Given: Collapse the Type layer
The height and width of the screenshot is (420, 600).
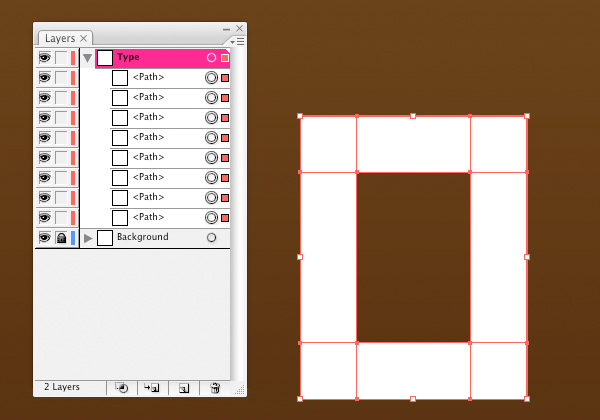Looking at the screenshot, I should (x=88, y=58).
